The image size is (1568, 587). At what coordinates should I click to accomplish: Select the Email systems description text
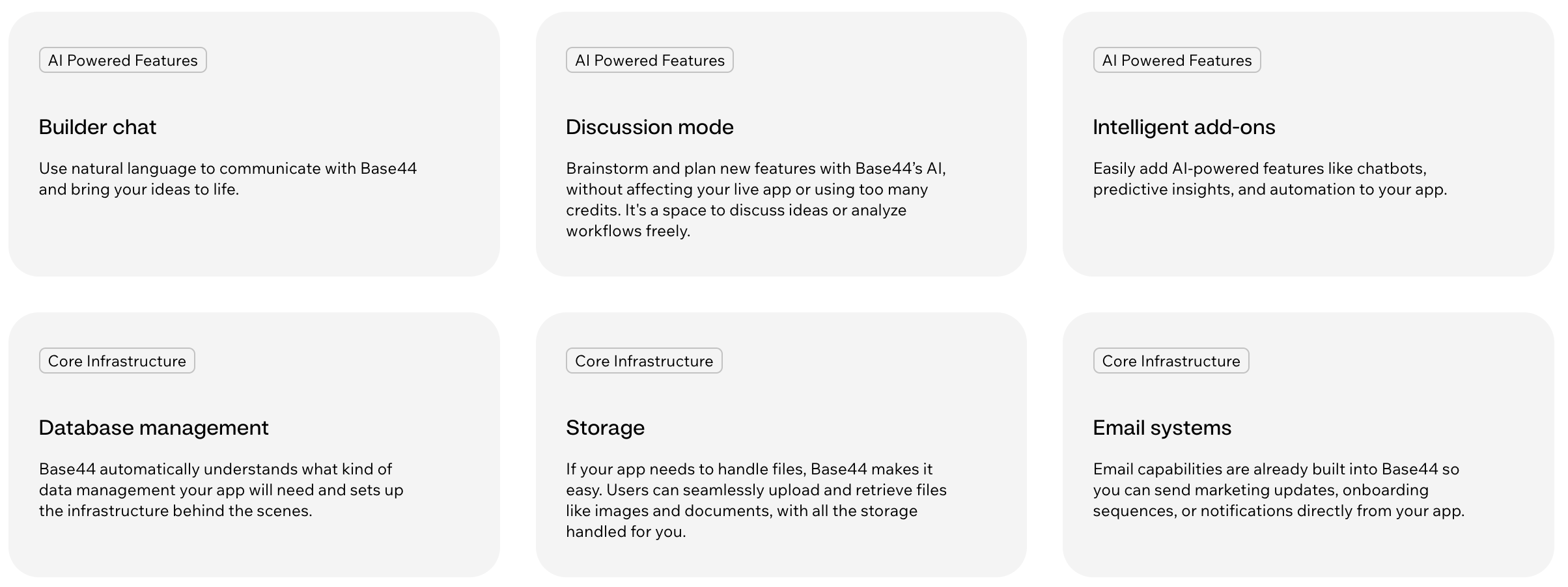pos(1278,490)
